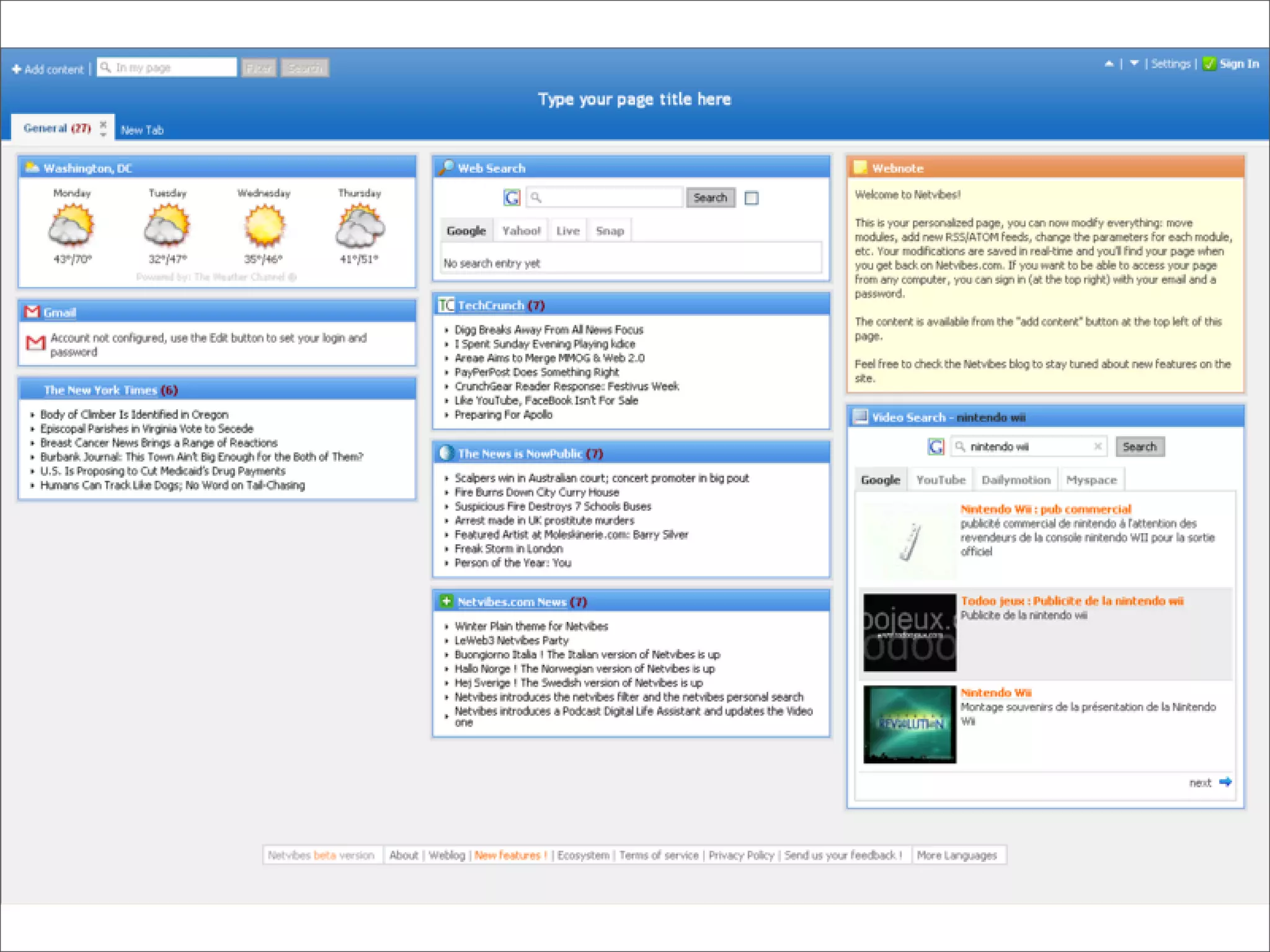
Task: Open the Weblog footer link
Action: click(x=446, y=855)
